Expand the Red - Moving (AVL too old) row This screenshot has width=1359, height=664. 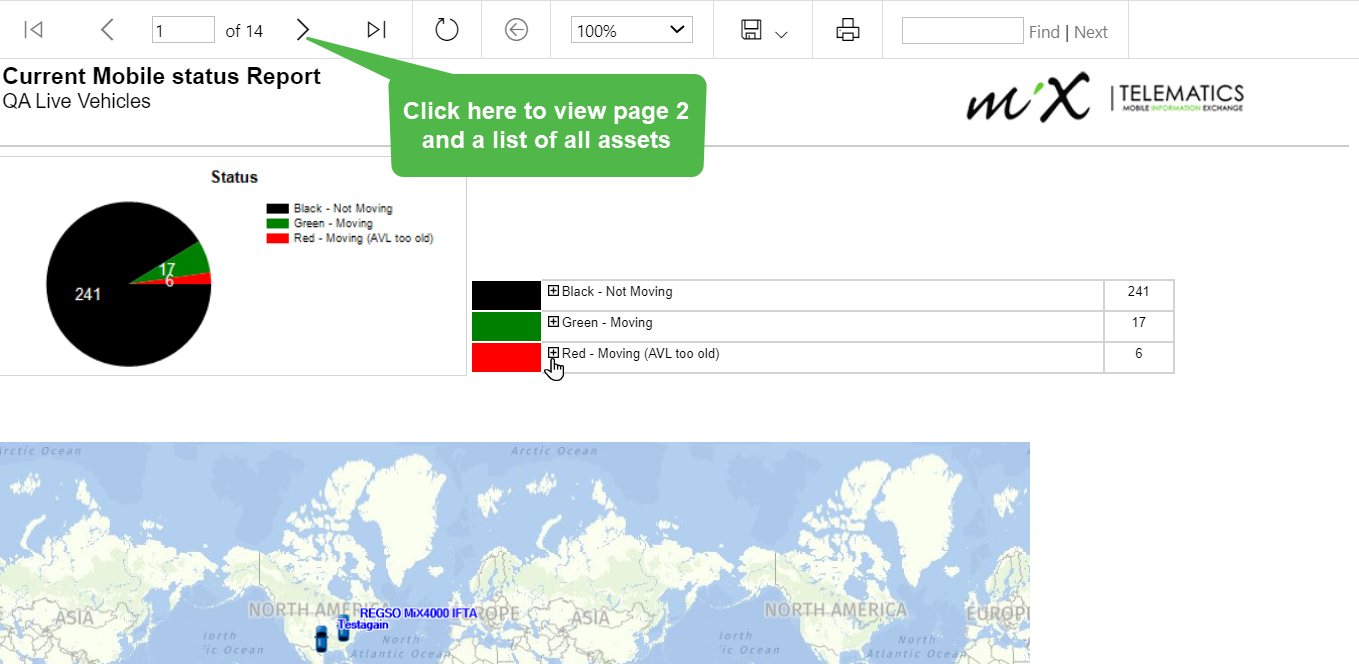coord(553,353)
